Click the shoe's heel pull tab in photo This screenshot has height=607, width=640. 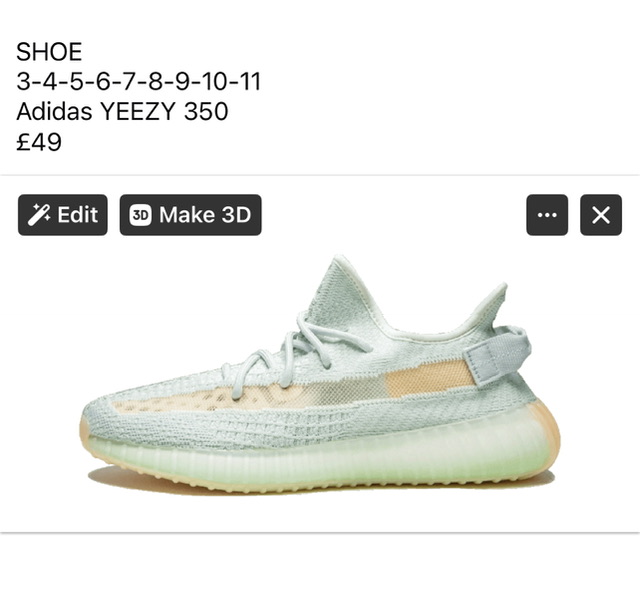(496, 355)
